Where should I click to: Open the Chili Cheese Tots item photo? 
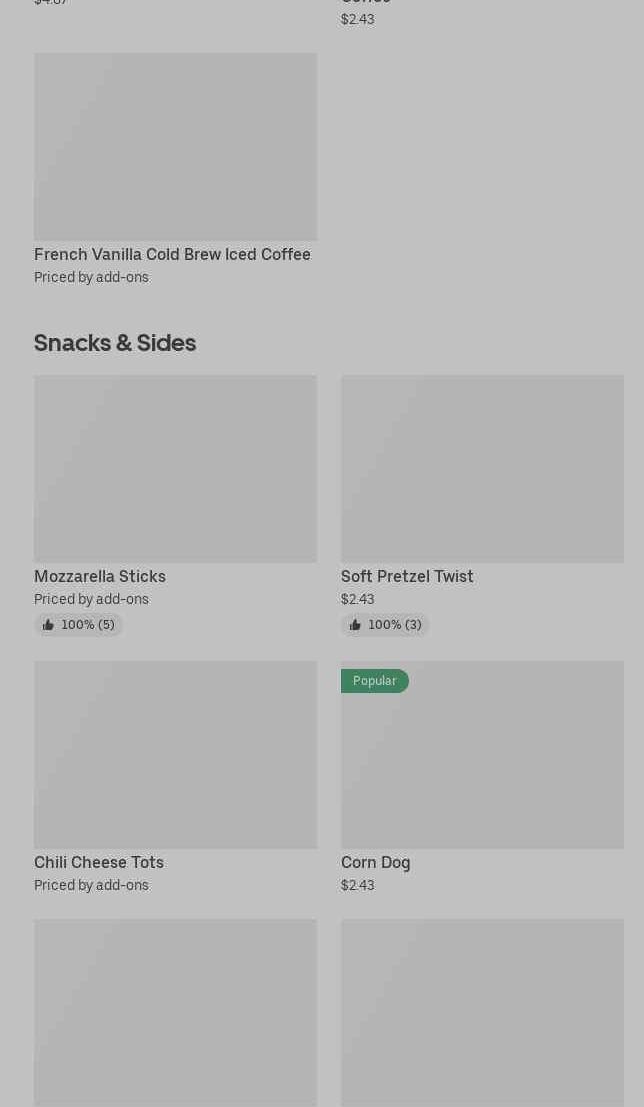click(175, 754)
